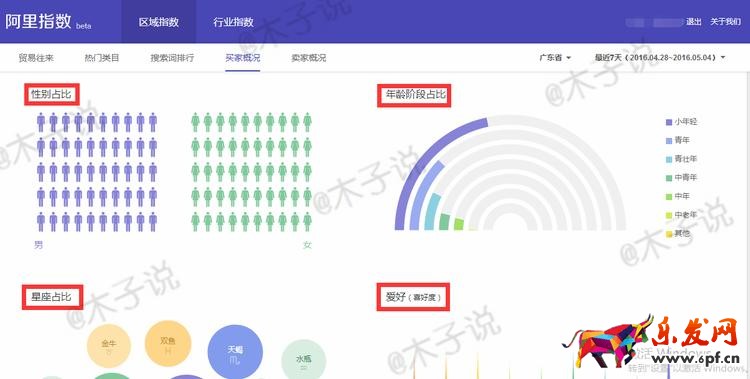Open the 广东省 region dropdown

click(555, 57)
